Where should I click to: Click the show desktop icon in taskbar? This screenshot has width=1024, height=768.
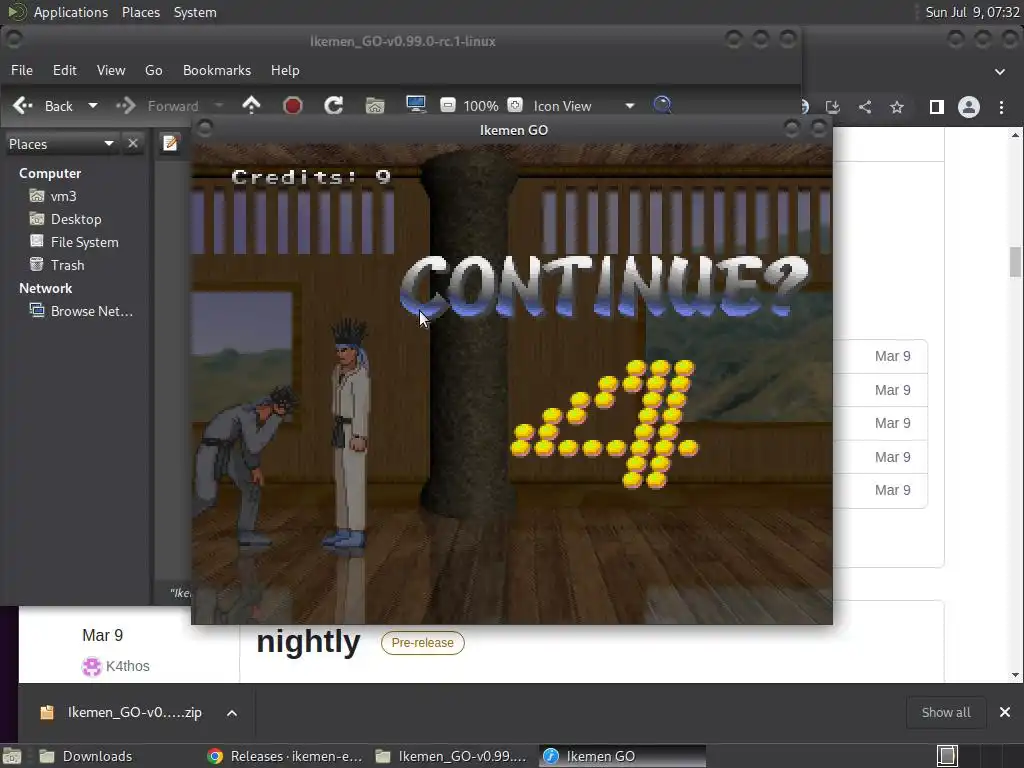(x=12, y=756)
